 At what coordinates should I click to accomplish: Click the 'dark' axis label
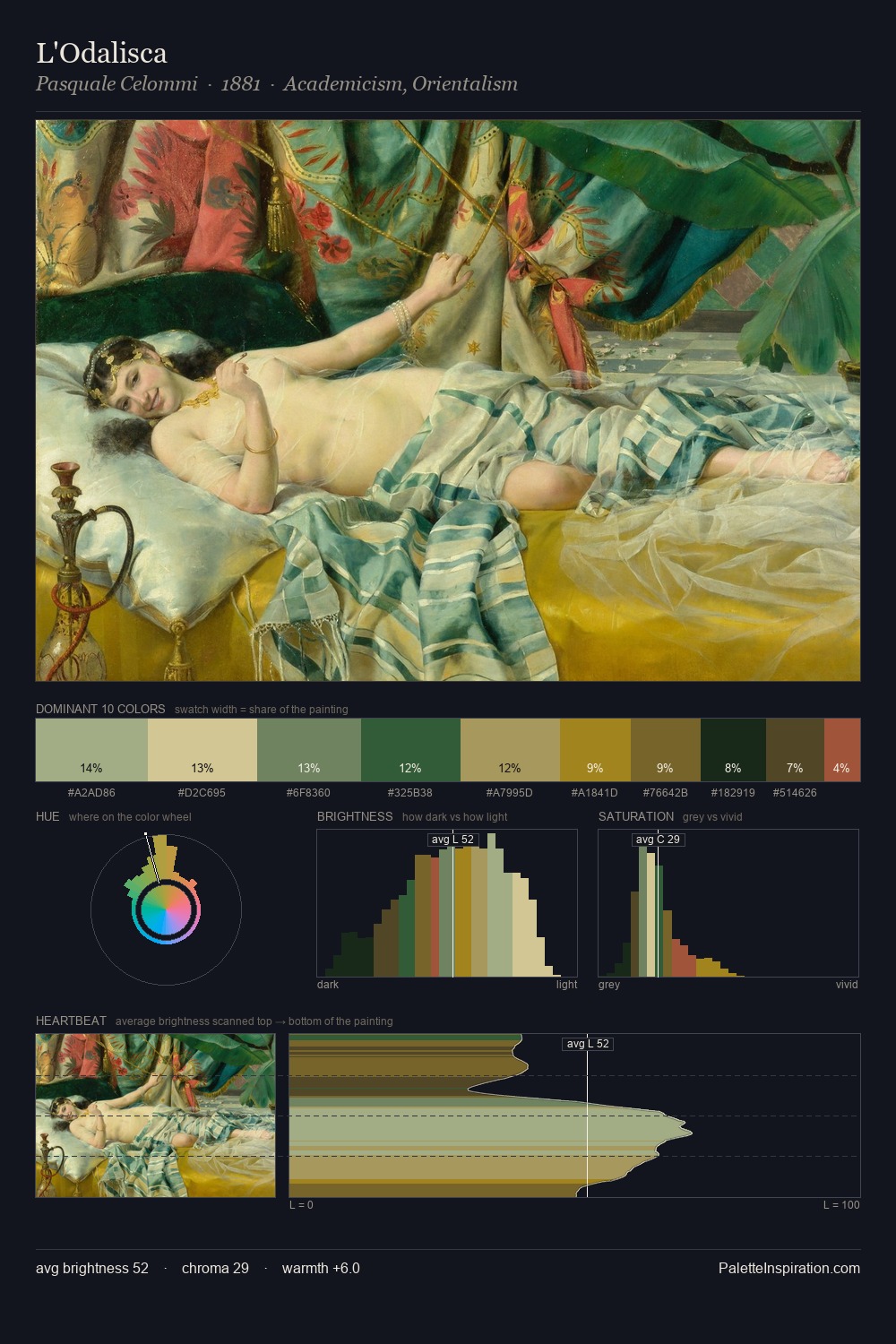[x=328, y=985]
